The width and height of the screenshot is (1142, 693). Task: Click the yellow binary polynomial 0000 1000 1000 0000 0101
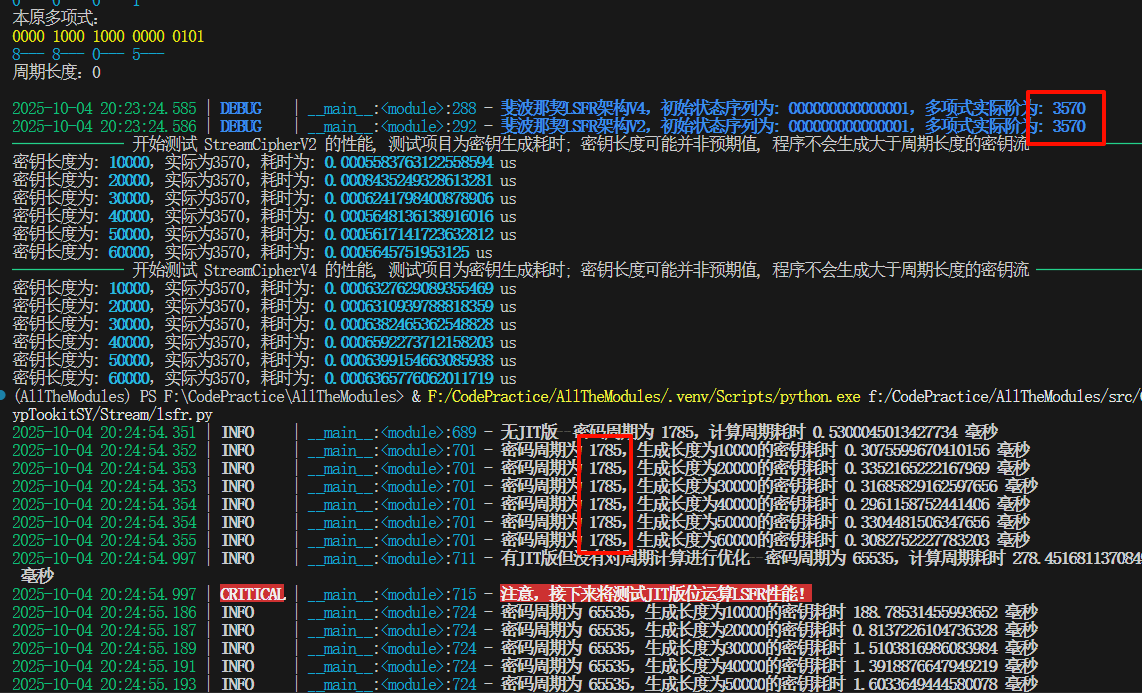point(107,36)
